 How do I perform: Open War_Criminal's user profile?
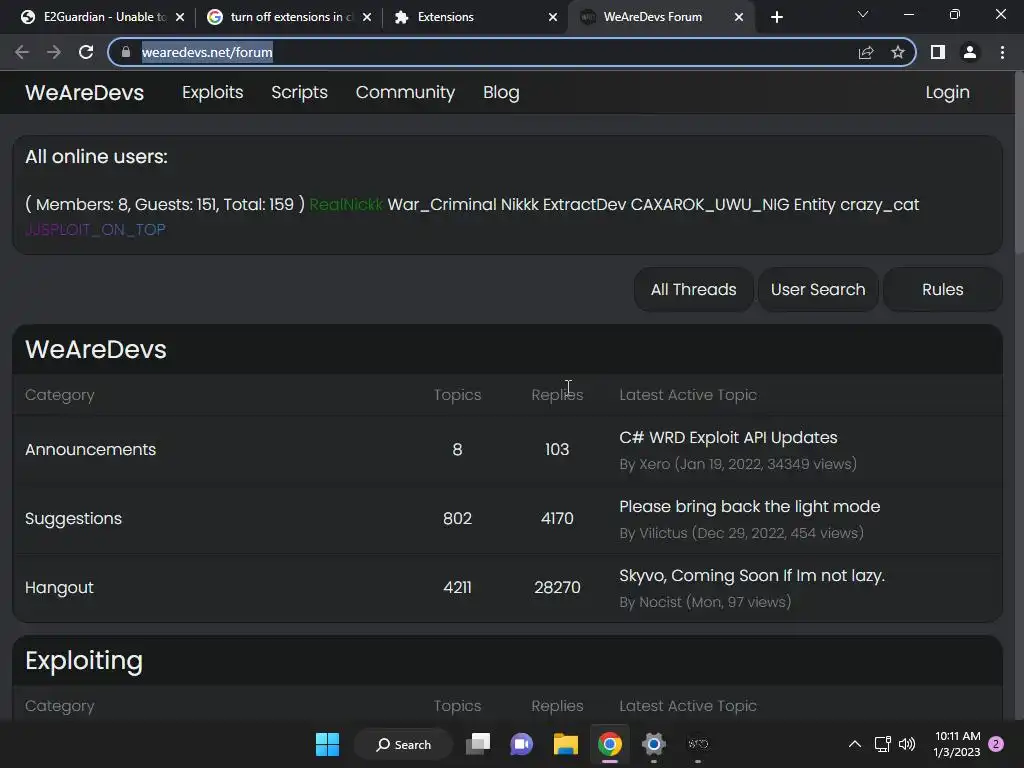[441, 204]
